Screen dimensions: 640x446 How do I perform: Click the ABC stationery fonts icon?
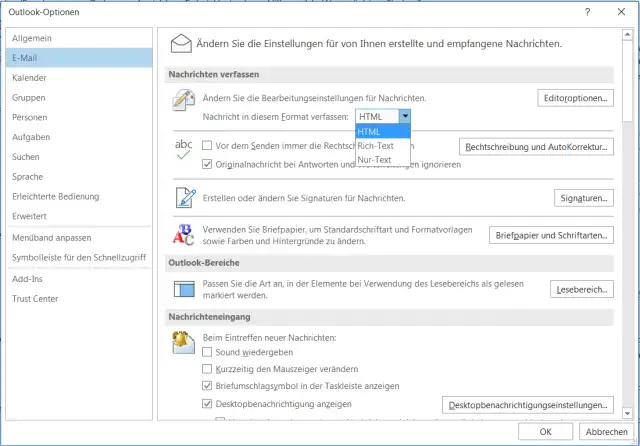coord(183,235)
